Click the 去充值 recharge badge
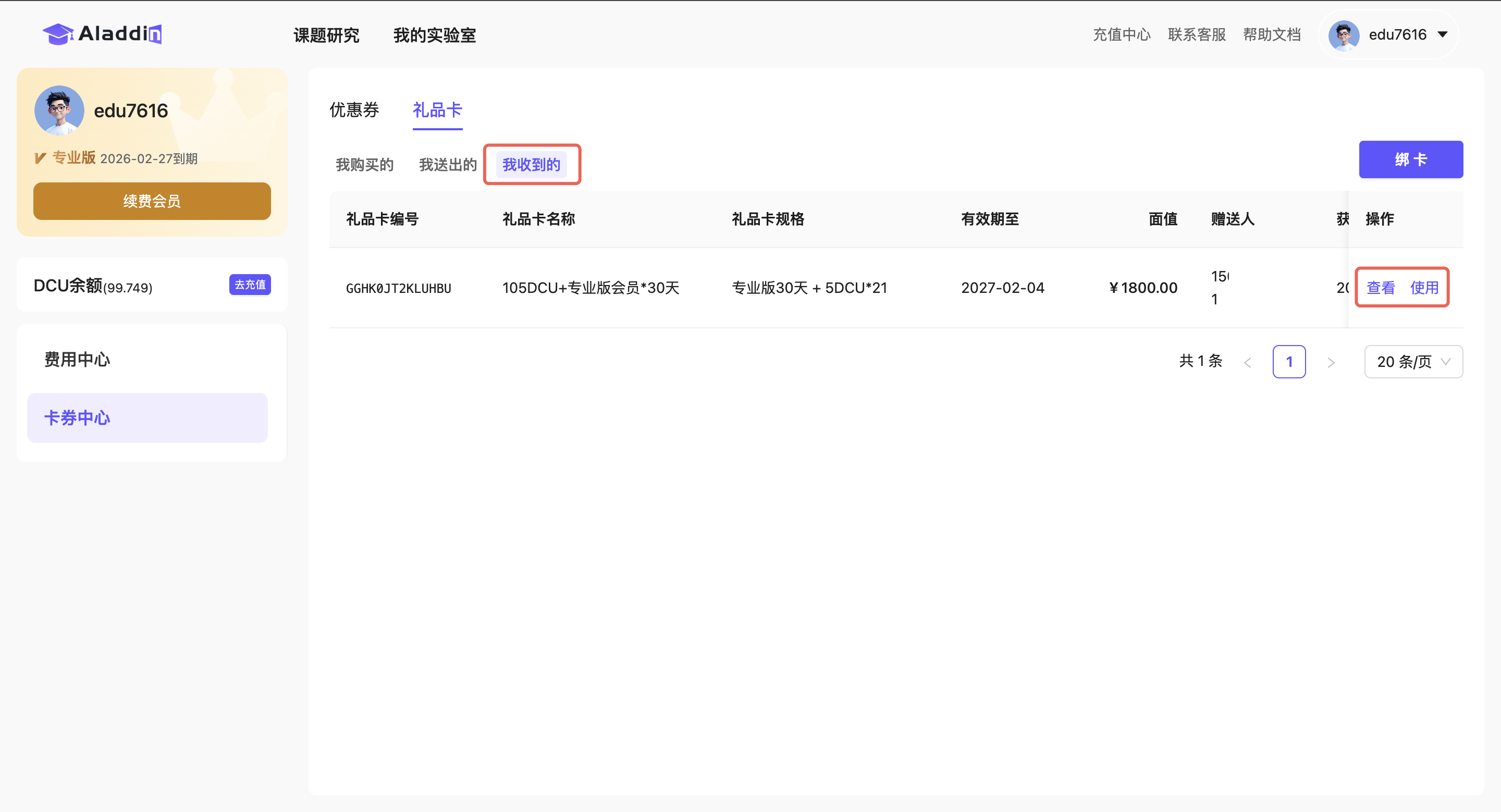 point(250,285)
